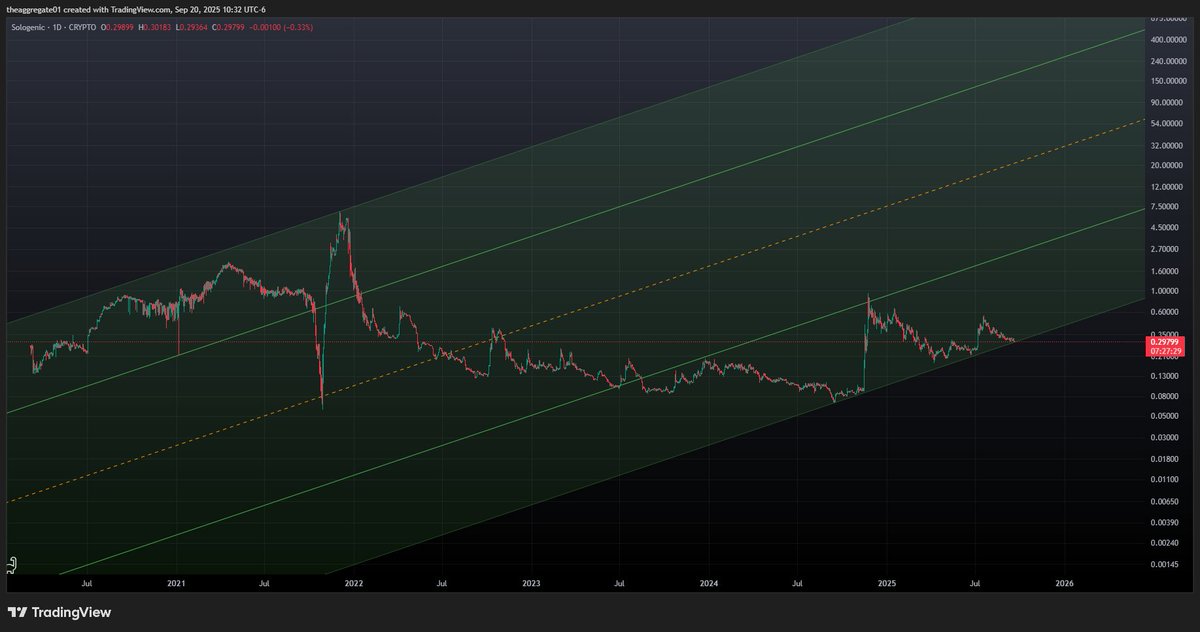Image resolution: width=1200 pixels, height=632 pixels.
Task: Click the 2025 label on the time axis
Action: (x=887, y=582)
